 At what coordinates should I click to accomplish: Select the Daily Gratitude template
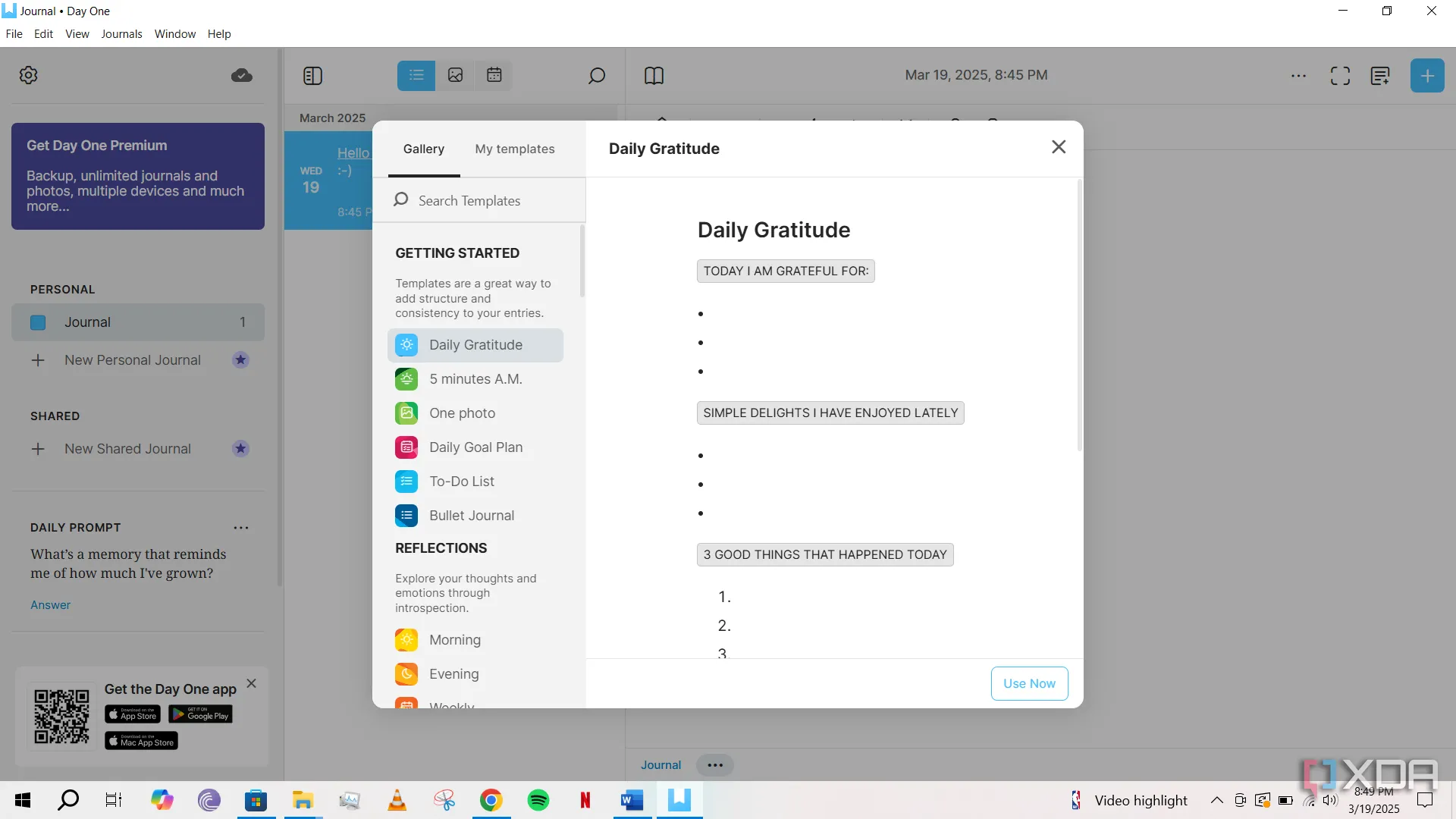click(x=475, y=345)
